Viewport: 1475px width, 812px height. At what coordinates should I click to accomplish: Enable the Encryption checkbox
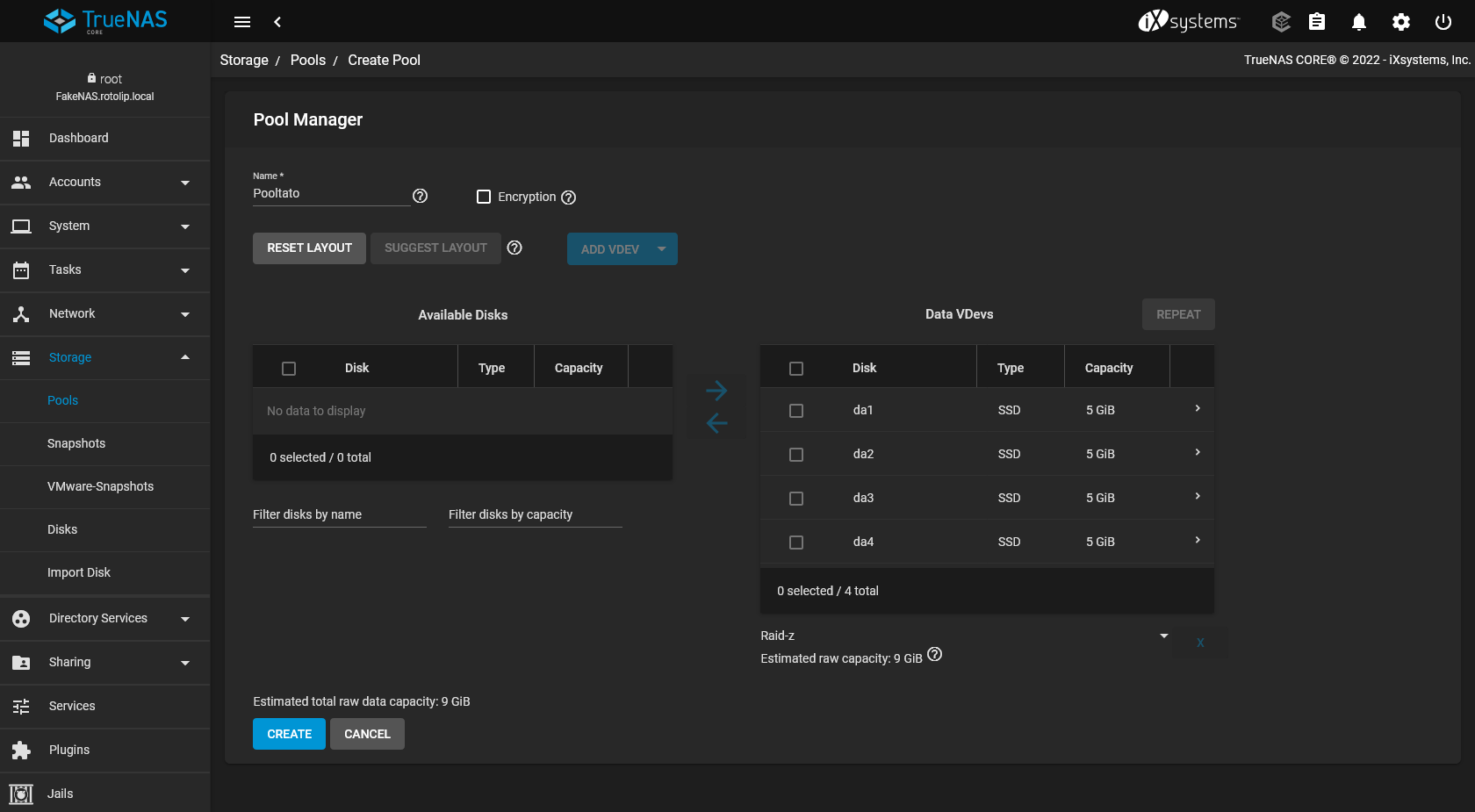(x=484, y=197)
